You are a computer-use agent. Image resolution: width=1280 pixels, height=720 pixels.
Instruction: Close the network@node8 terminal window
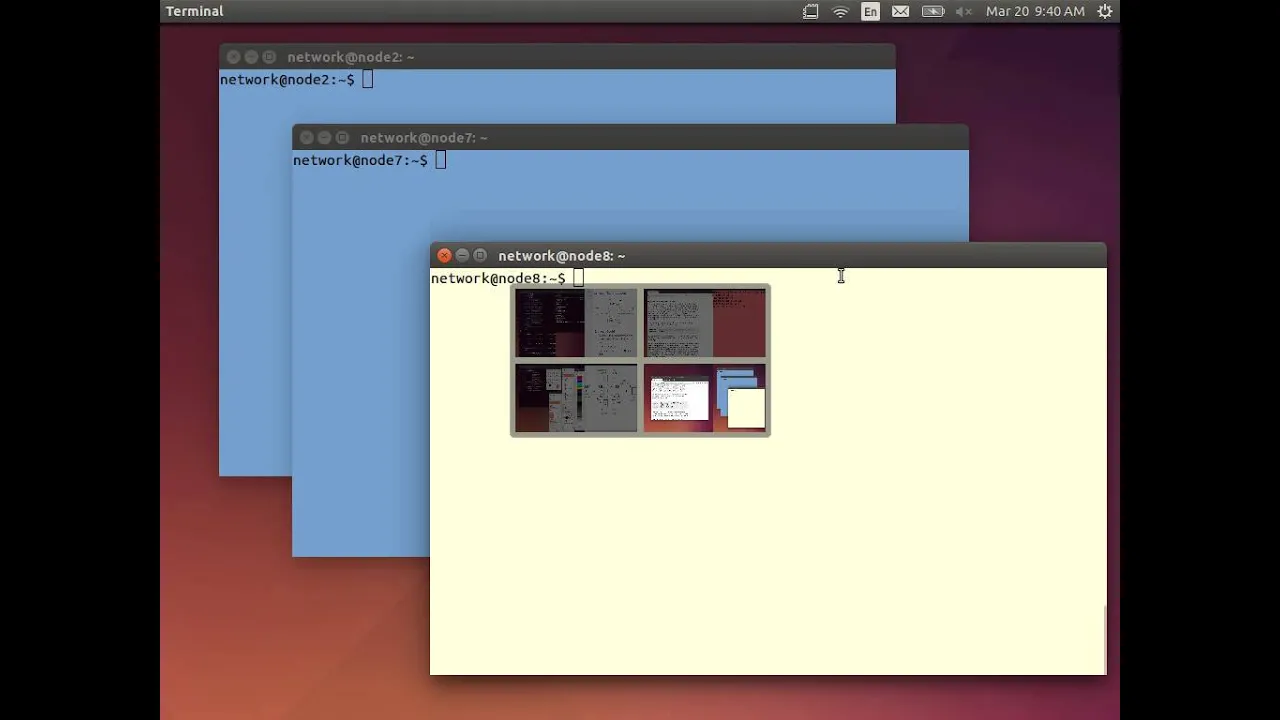coord(445,256)
